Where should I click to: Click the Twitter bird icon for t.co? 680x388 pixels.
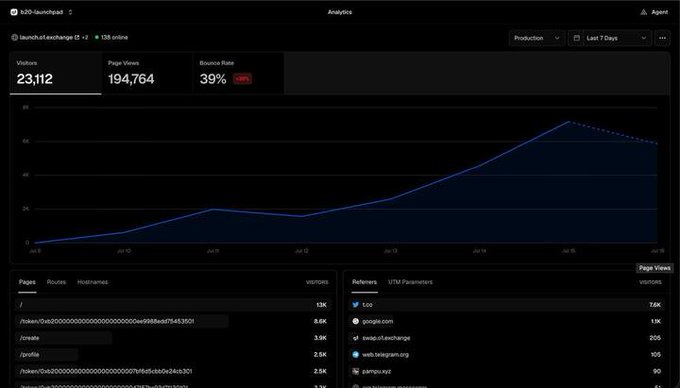pos(356,305)
